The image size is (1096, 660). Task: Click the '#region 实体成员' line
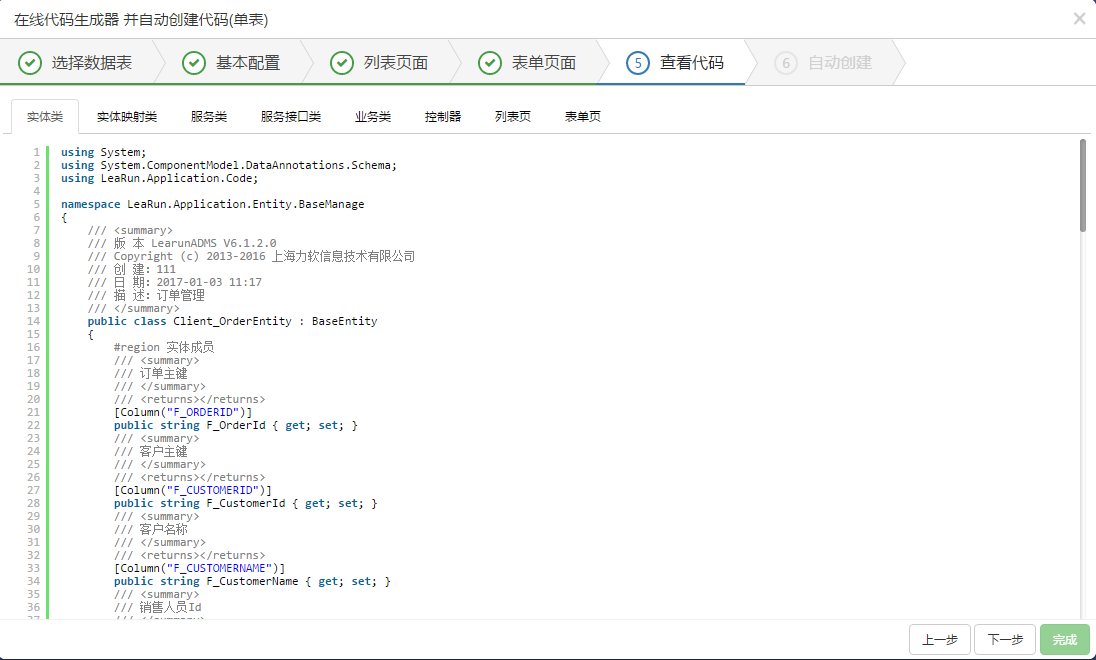(x=164, y=347)
